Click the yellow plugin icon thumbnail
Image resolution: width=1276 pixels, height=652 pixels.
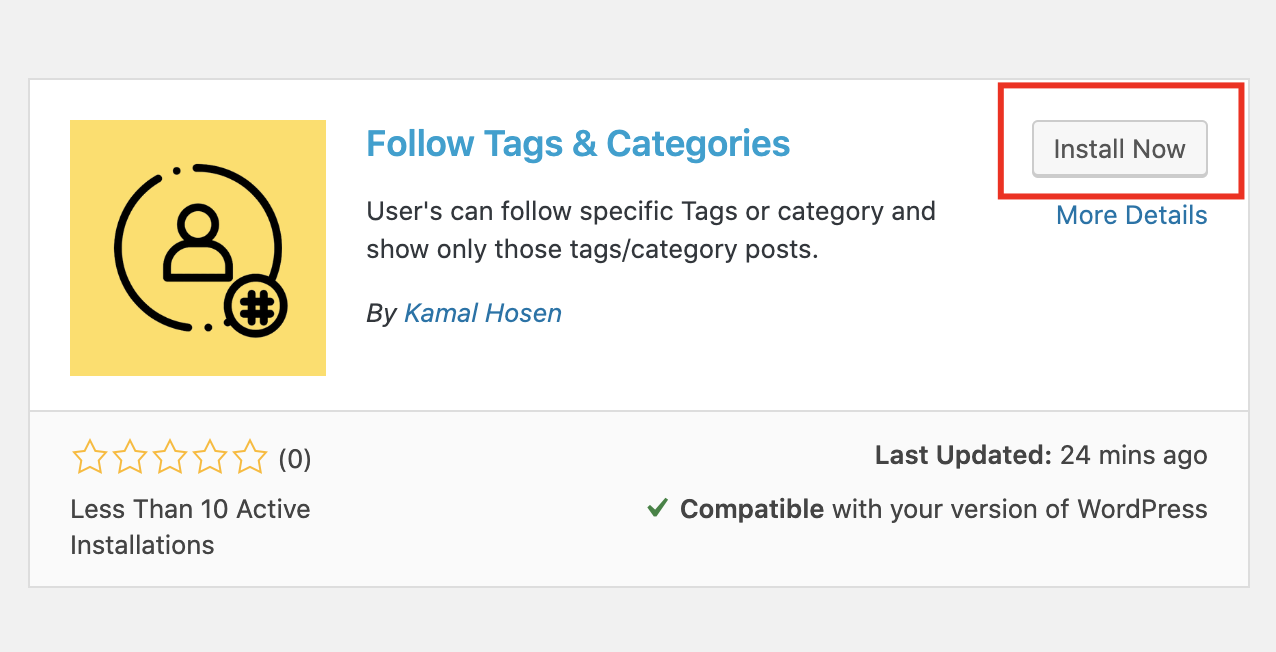click(x=198, y=248)
